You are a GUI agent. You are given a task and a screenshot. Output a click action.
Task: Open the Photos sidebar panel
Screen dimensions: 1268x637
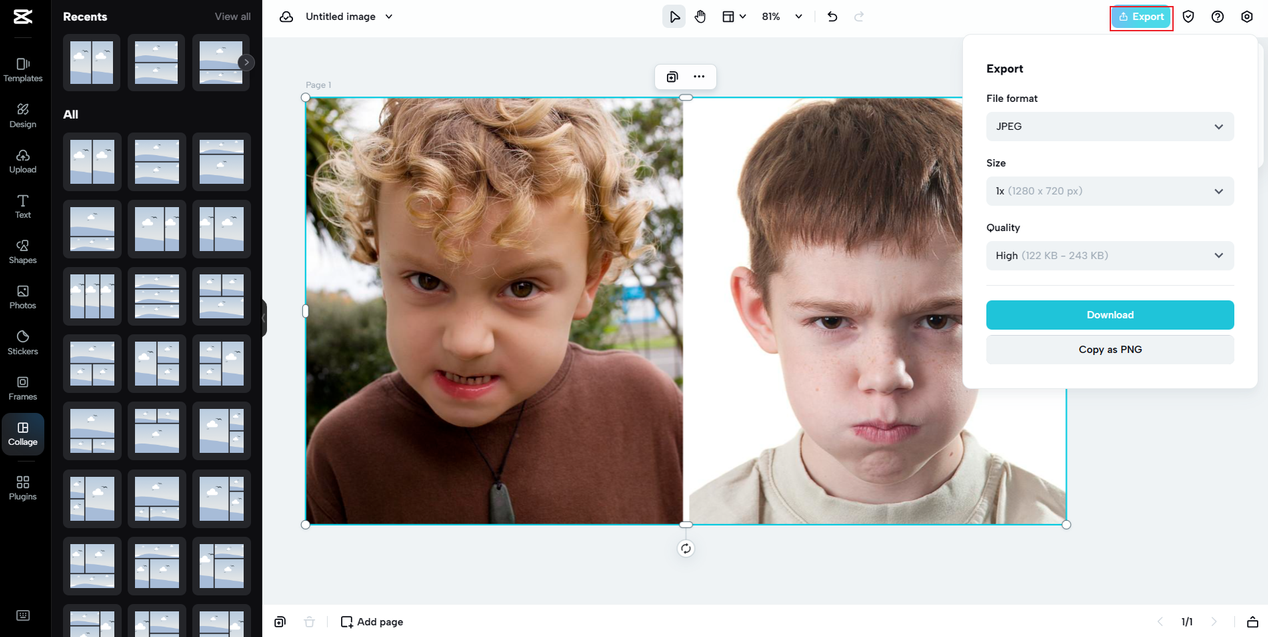23,296
